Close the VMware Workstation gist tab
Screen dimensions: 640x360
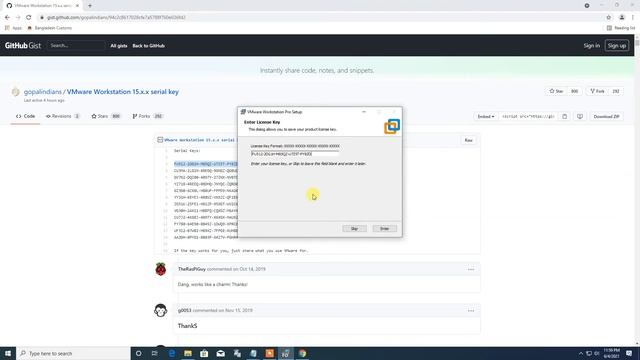click(x=77, y=6)
